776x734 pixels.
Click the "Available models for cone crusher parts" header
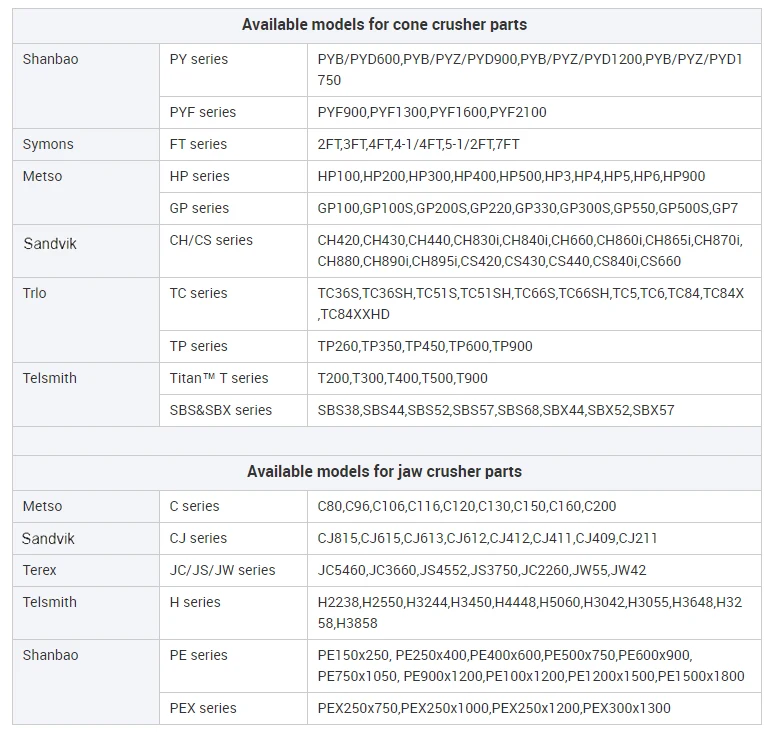[x=385, y=24]
